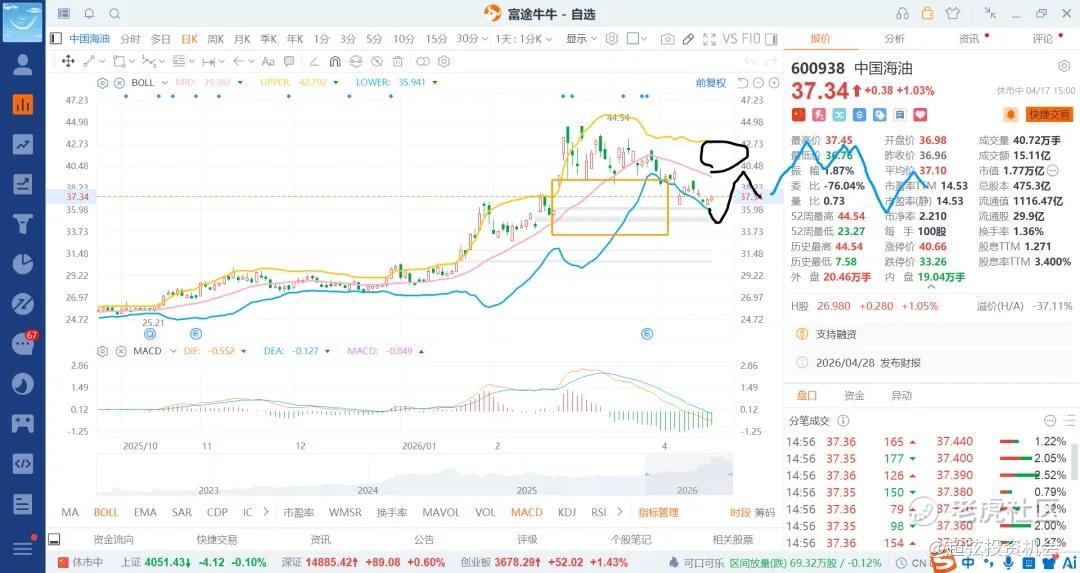Screen dimensions: 1080x573
Task: Open the search magnifier in title bar
Action: pyautogui.click(x=115, y=14)
